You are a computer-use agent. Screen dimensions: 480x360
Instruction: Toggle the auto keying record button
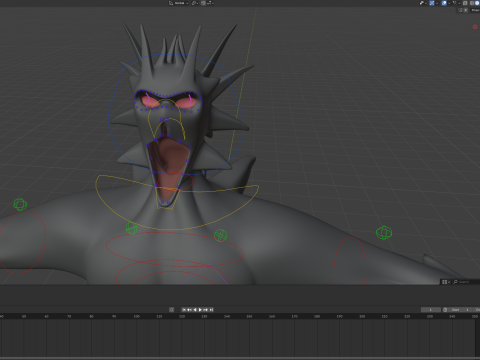pos(171,310)
